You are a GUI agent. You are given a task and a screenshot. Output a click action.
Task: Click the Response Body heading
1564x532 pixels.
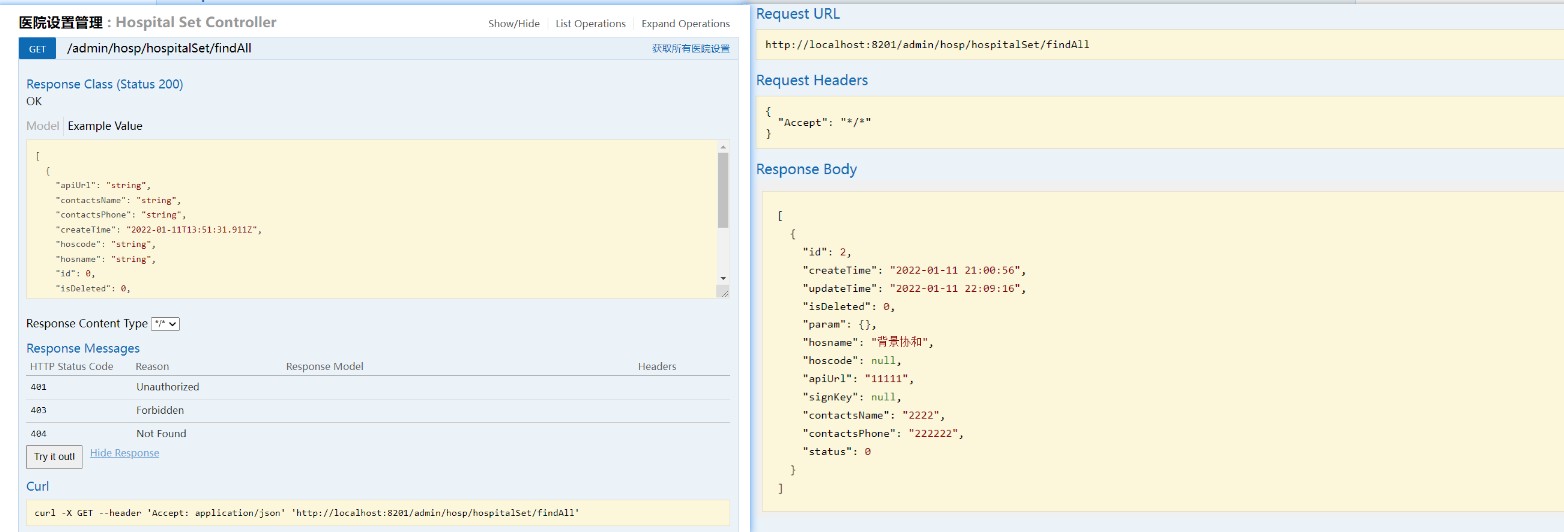pos(806,169)
